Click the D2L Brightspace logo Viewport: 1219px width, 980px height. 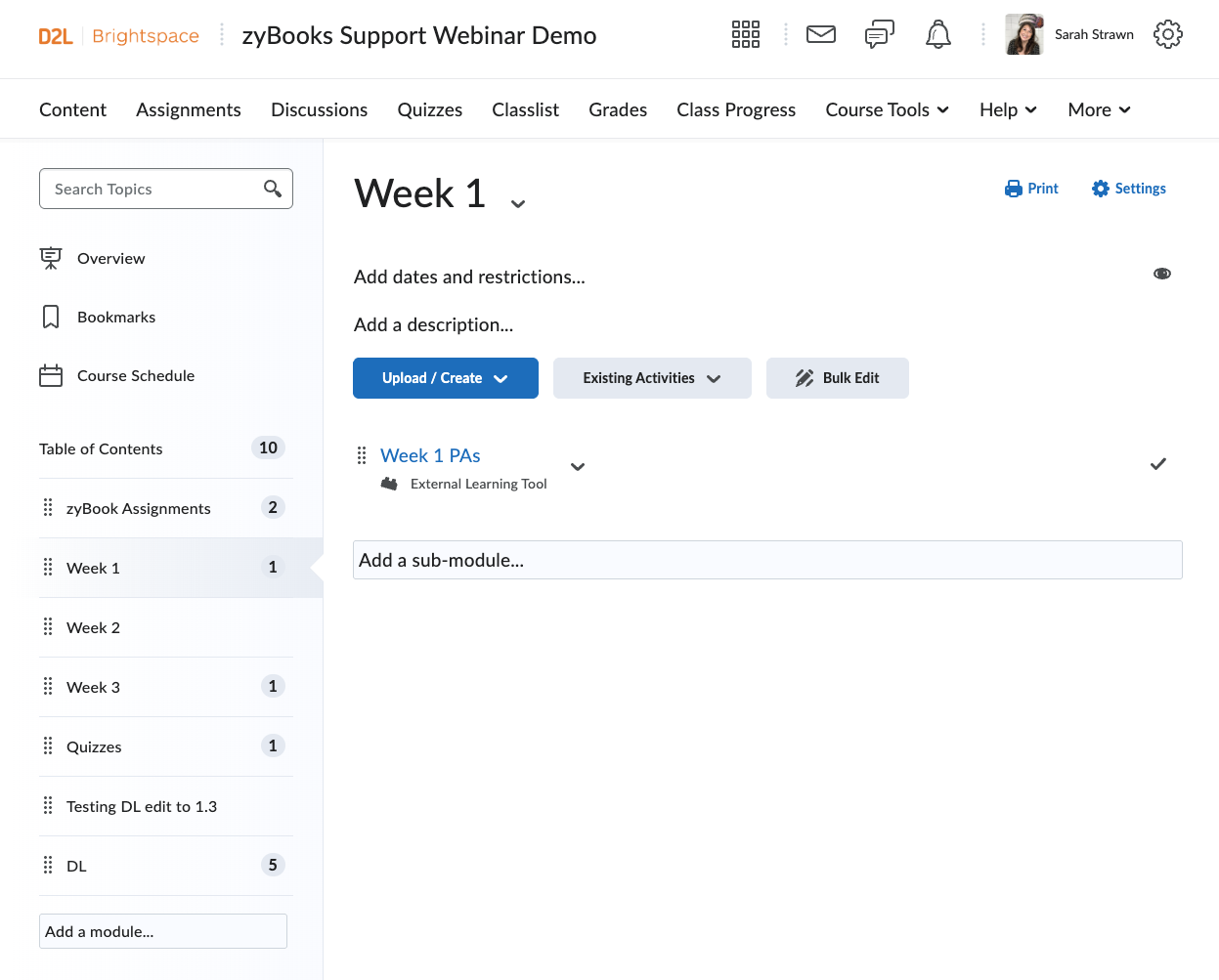pos(119,36)
